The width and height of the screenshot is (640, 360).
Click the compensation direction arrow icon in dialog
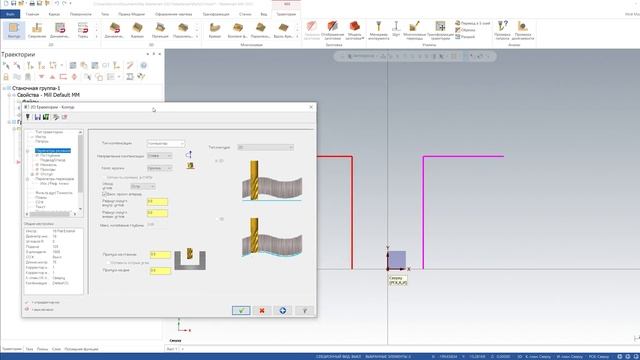(189, 155)
